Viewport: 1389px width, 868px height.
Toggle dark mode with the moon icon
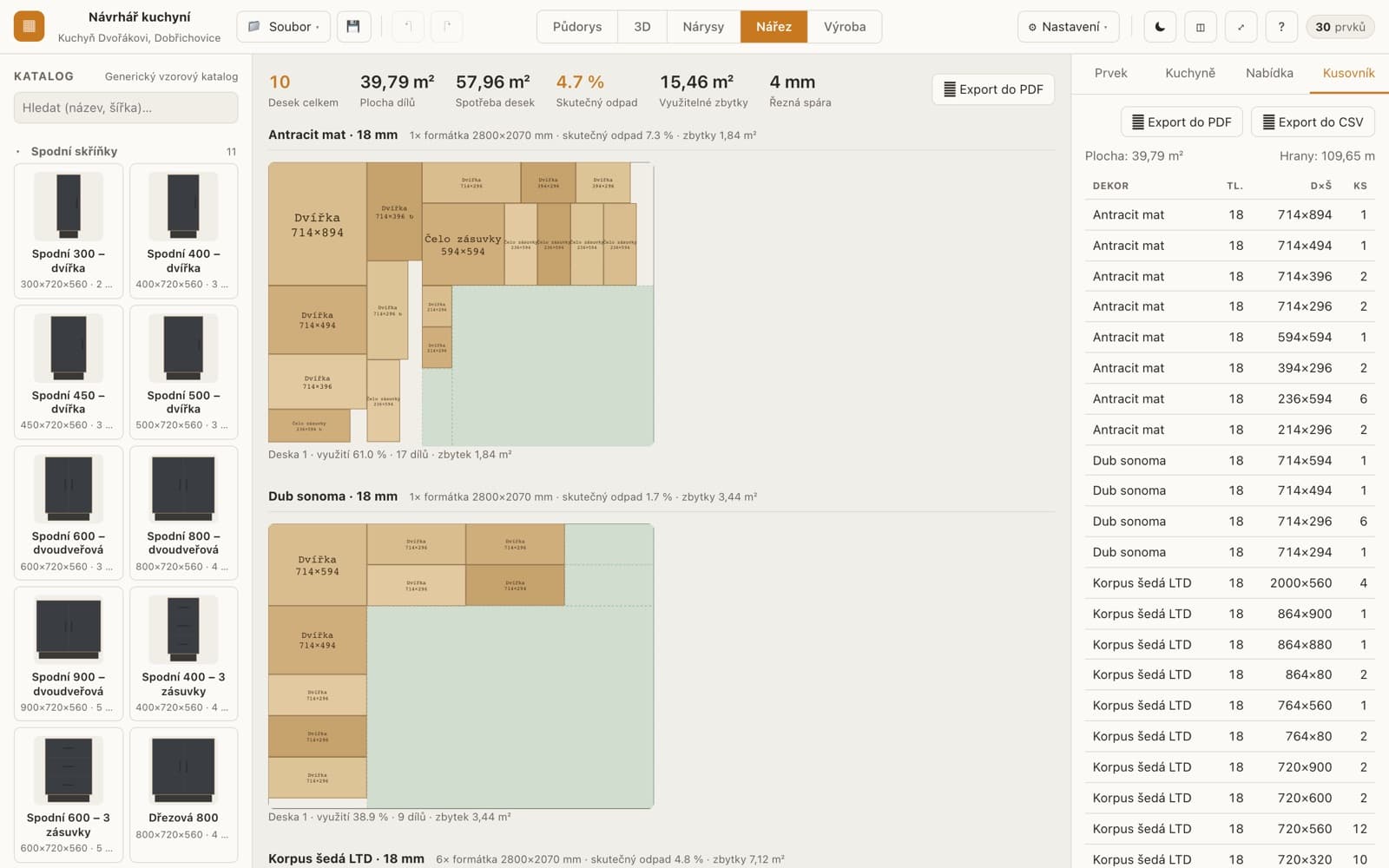1160,27
